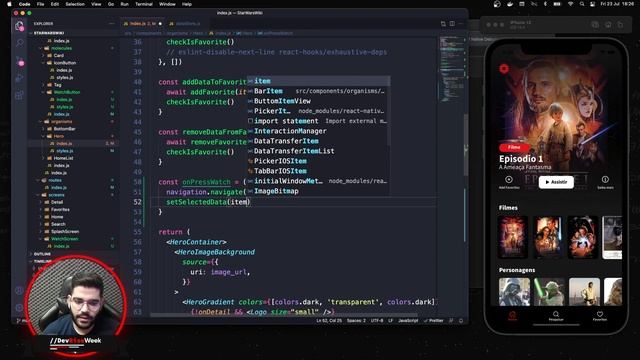Click the screenshot icon in the Simulator toolbar

[595, 25]
